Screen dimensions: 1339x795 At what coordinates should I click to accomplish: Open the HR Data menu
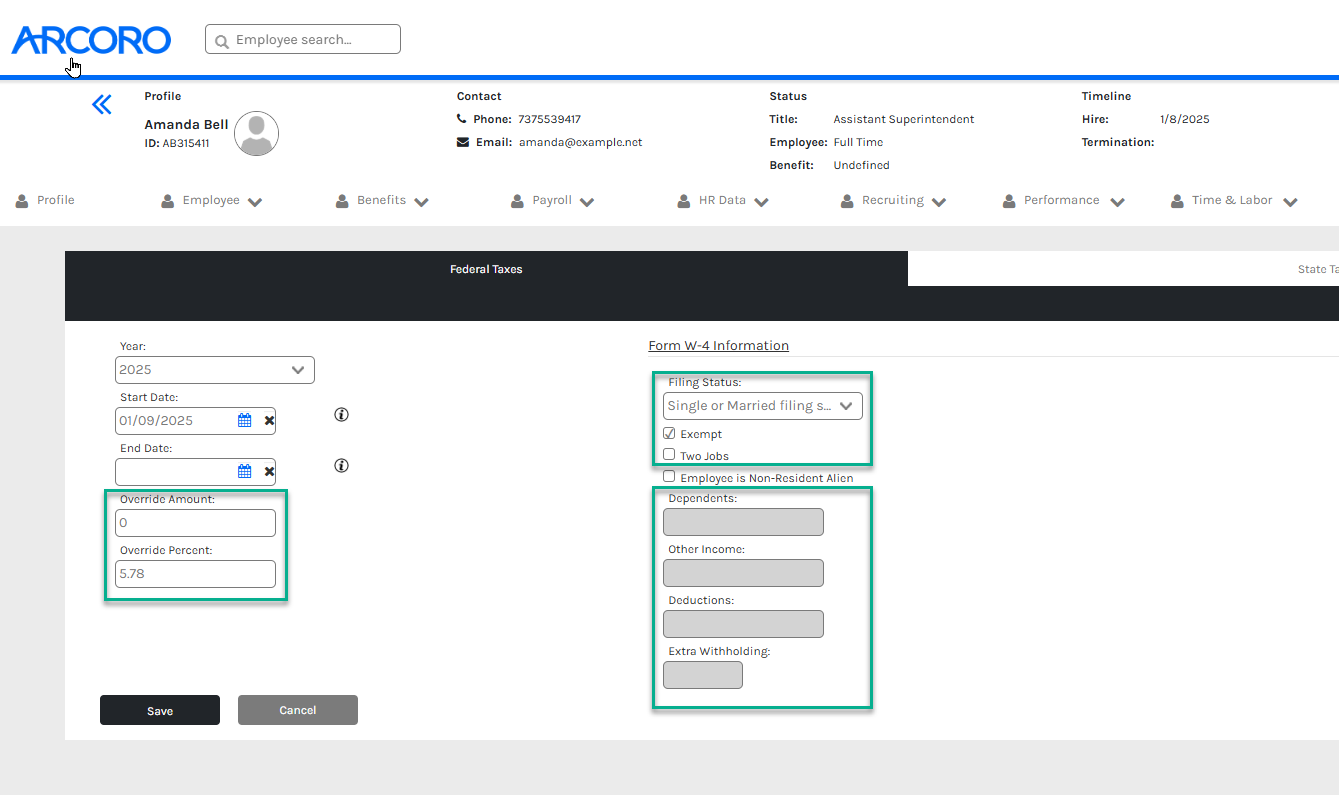(722, 200)
